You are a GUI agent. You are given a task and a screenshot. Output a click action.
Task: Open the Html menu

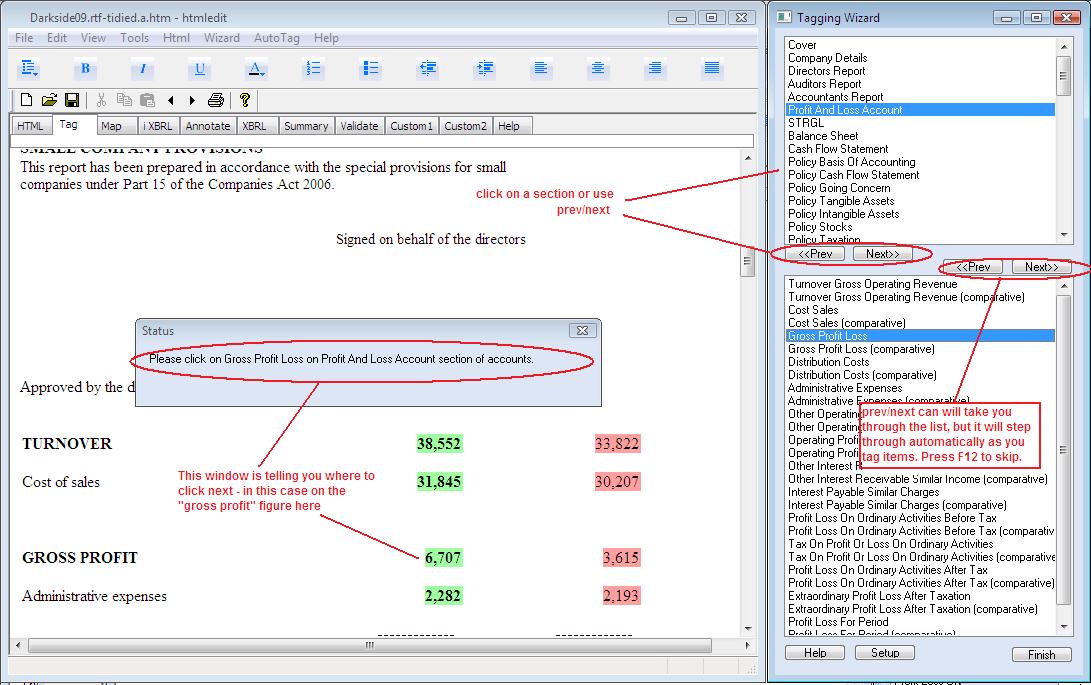click(x=176, y=38)
